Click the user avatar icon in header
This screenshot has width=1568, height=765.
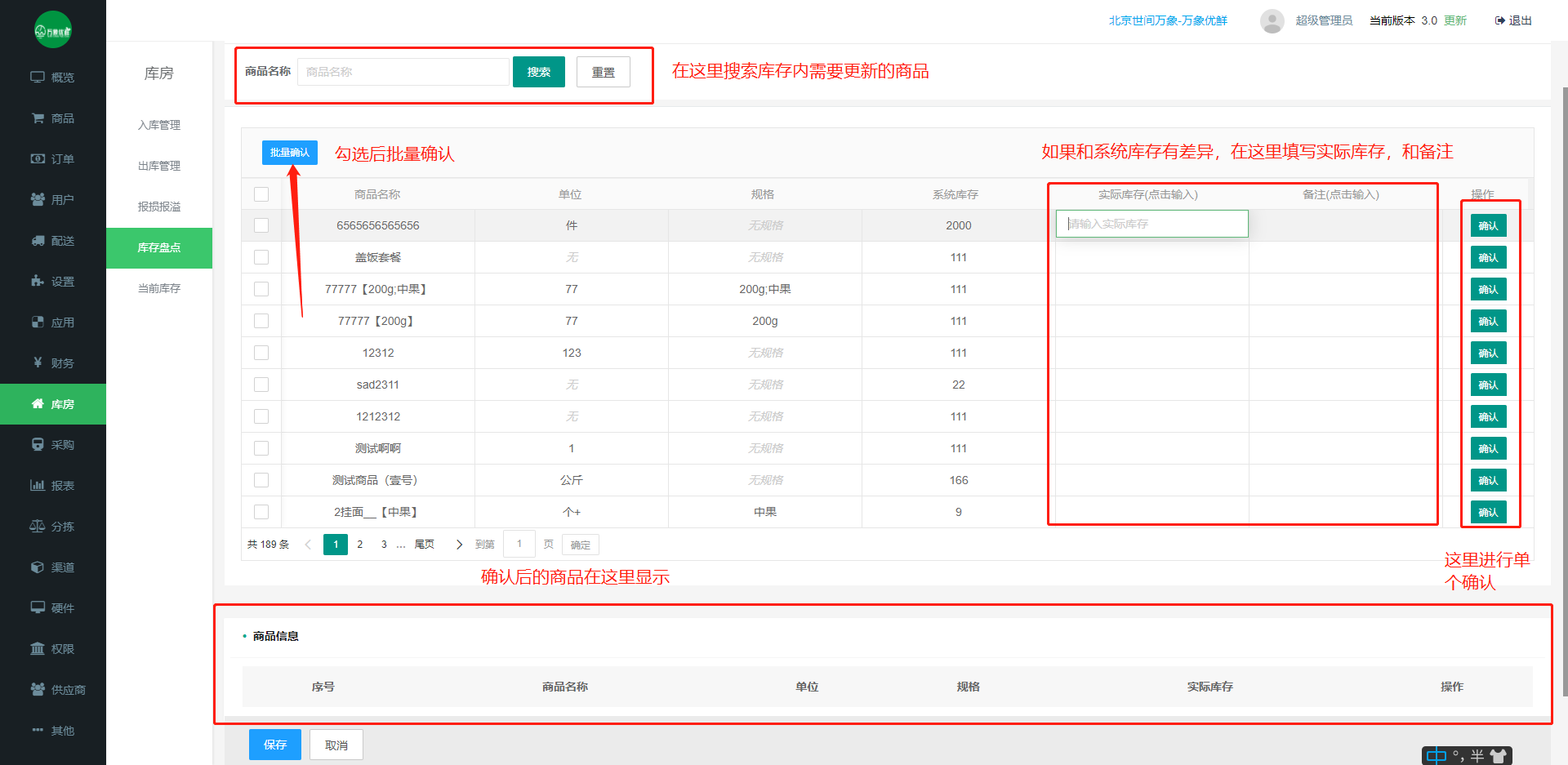click(1272, 21)
